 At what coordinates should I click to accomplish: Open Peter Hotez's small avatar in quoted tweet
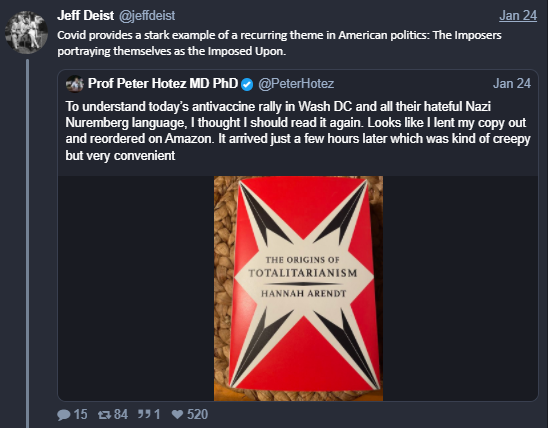[x=75, y=84]
